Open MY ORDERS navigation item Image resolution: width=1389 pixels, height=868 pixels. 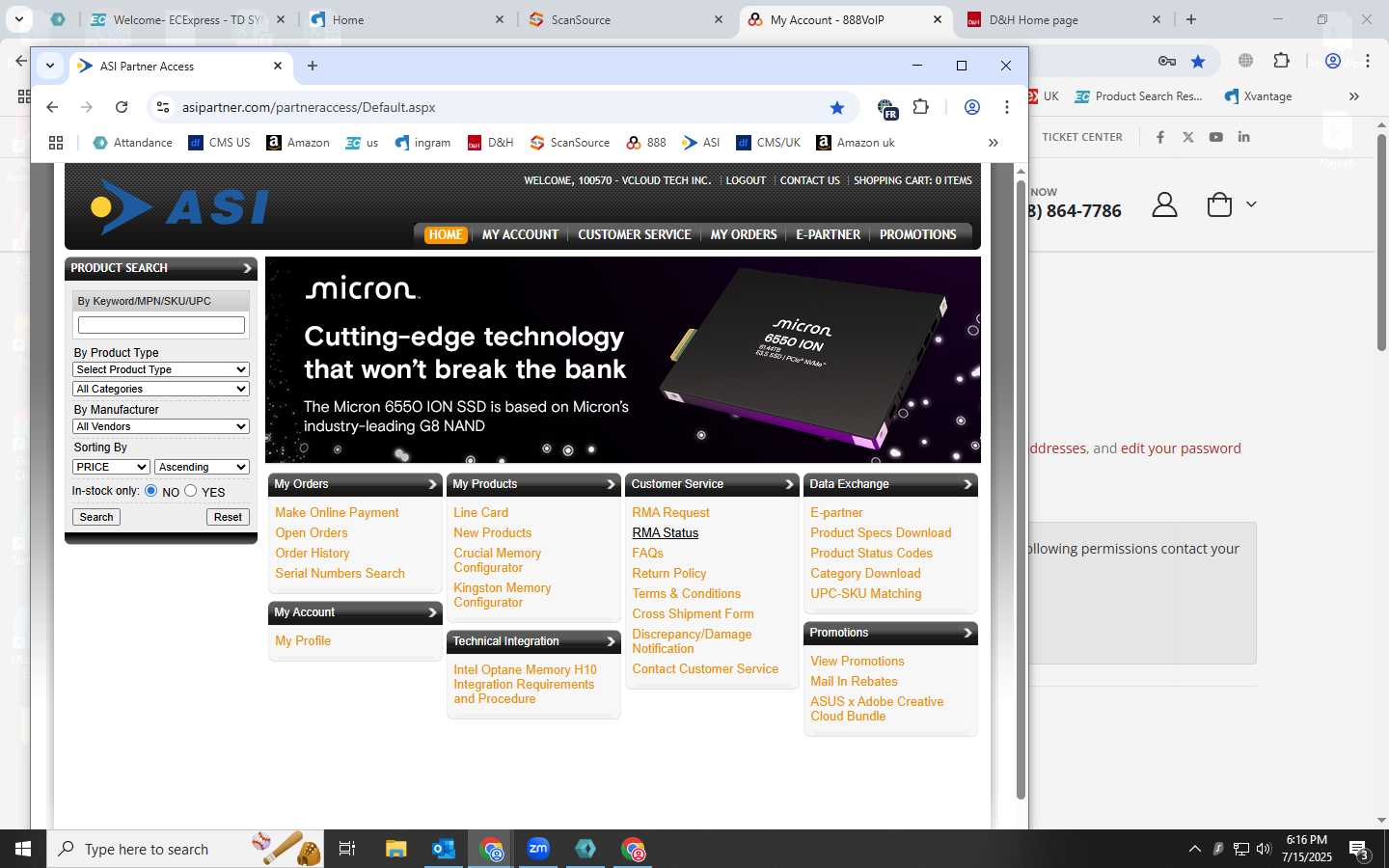coord(744,234)
